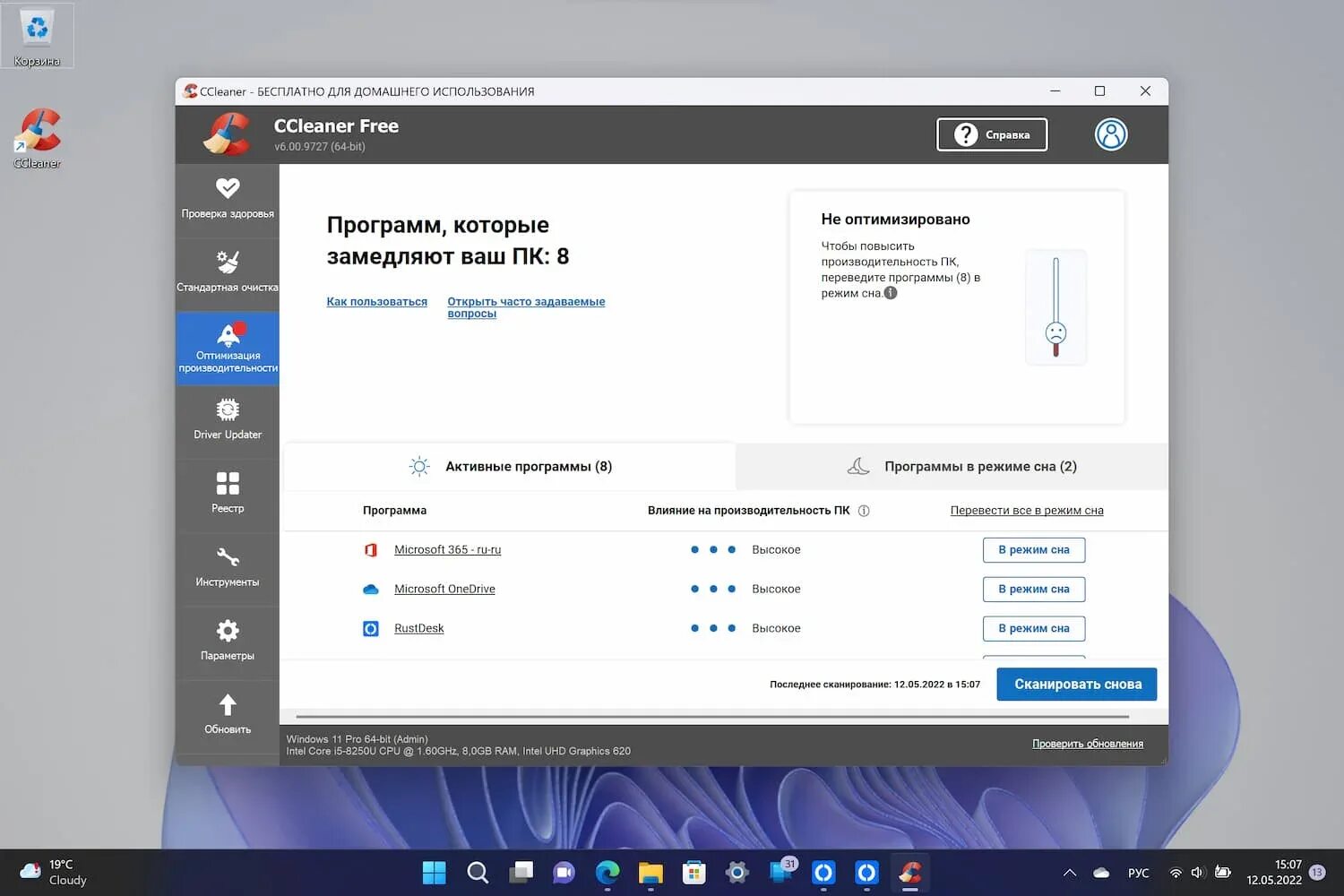Switch to Sleeping programs (Программы в режиме сна) tab
The height and width of the screenshot is (896, 1344).
(952, 466)
